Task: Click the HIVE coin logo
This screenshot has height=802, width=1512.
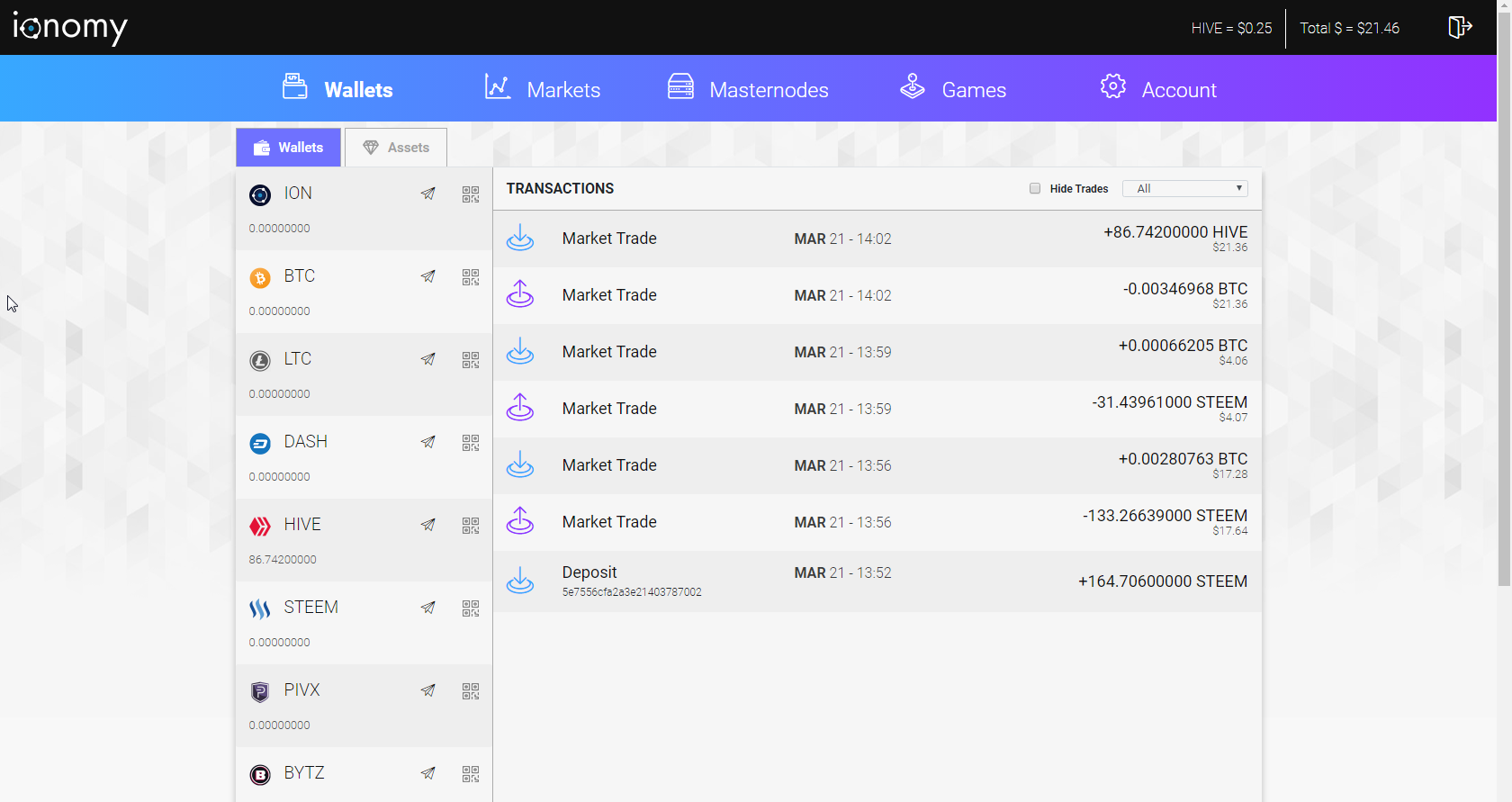Action: [x=260, y=527]
